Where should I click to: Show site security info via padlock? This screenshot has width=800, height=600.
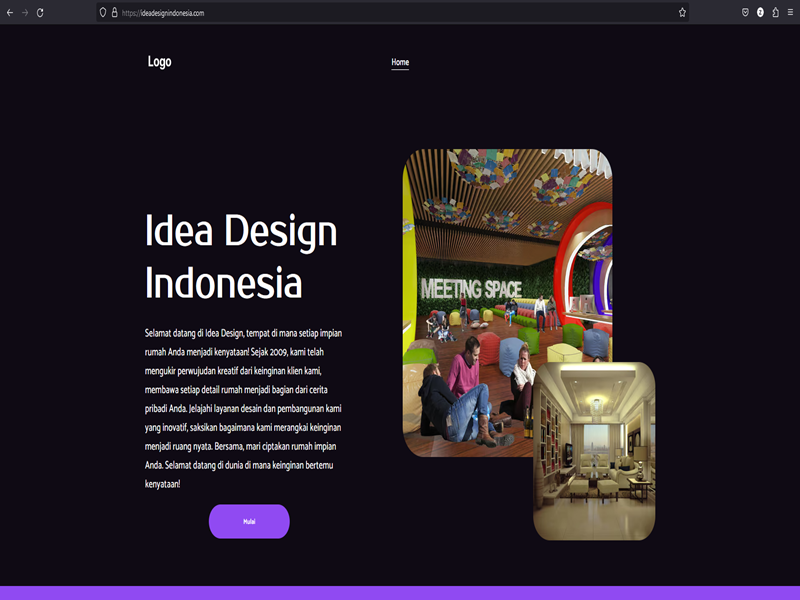114,13
